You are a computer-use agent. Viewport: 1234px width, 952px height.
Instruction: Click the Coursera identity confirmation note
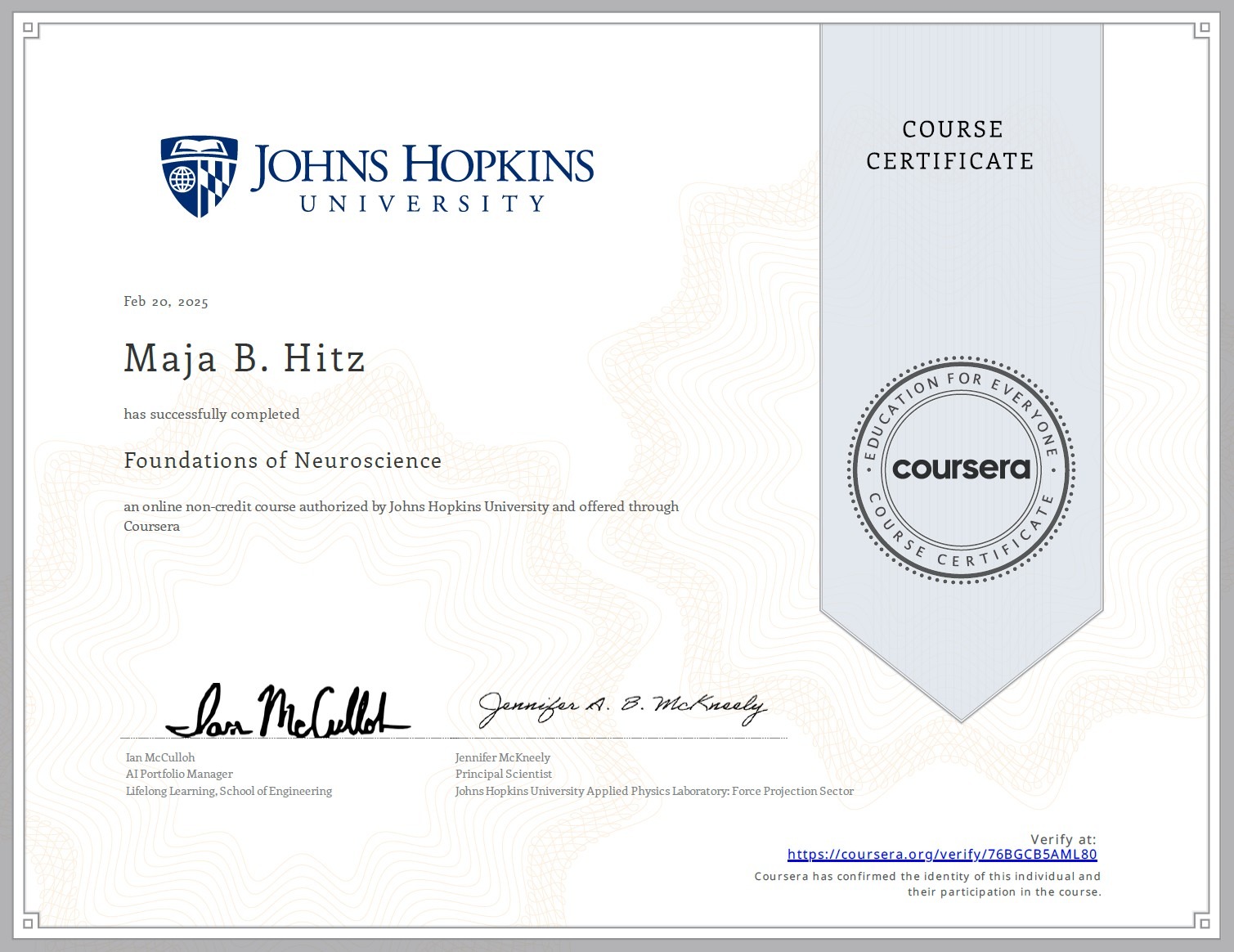(x=928, y=884)
